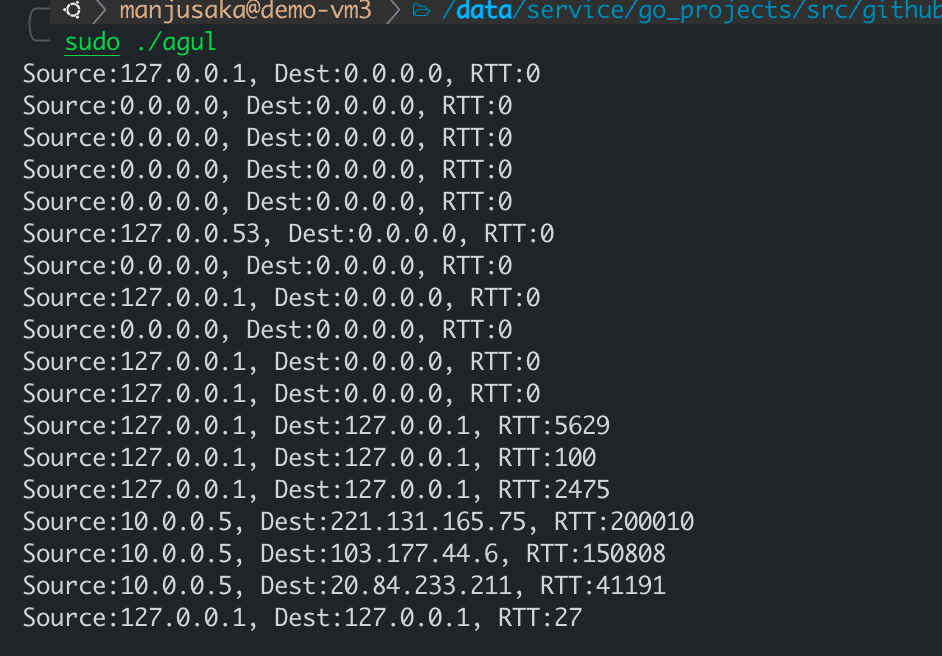942x656 pixels.
Task: Click the destination IP 103.177.44.6
Action: (x=386, y=554)
